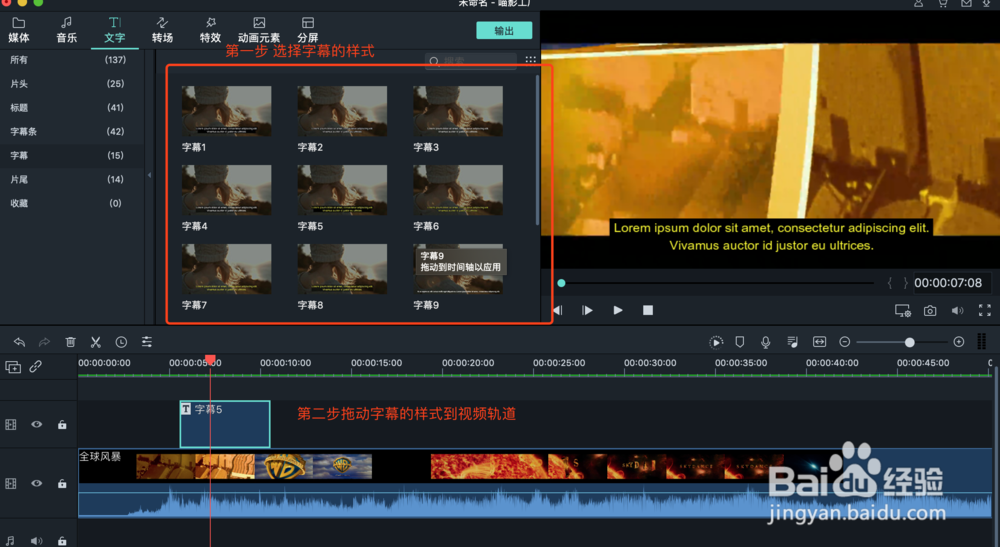Click the library vertical scrollbar
Screen dimensions: 1000x547
click(538, 150)
